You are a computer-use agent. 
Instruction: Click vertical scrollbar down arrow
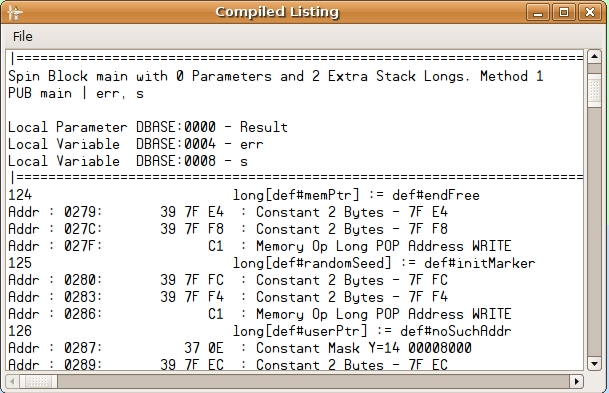[x=594, y=364]
